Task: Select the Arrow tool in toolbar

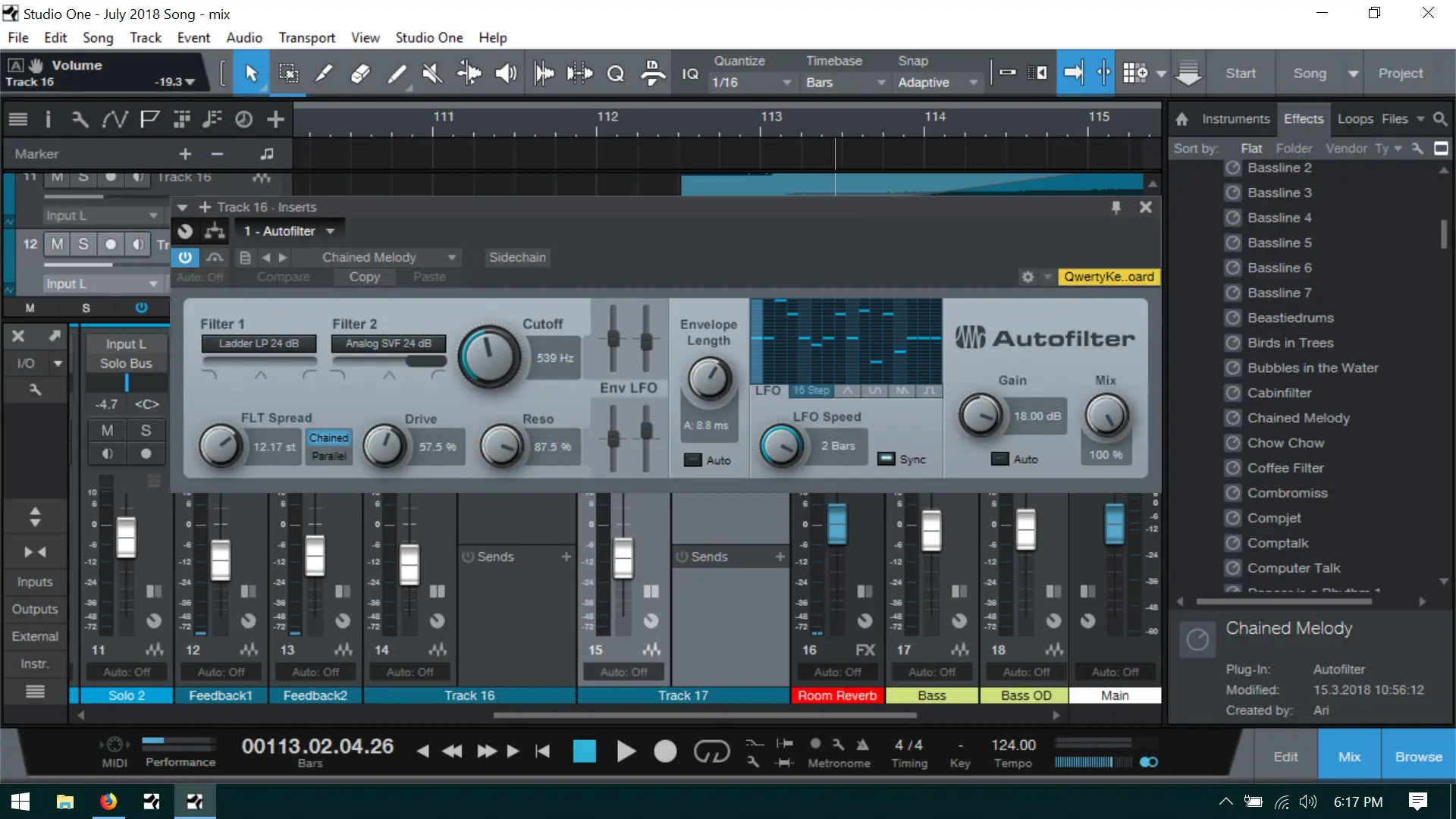Action: (x=251, y=74)
